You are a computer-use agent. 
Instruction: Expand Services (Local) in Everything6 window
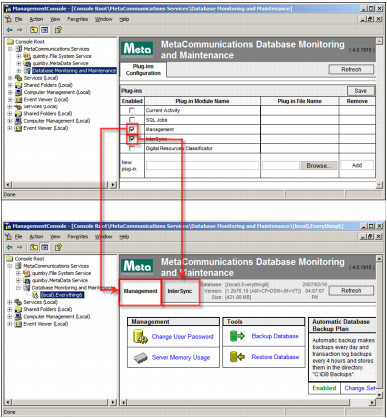10,302
